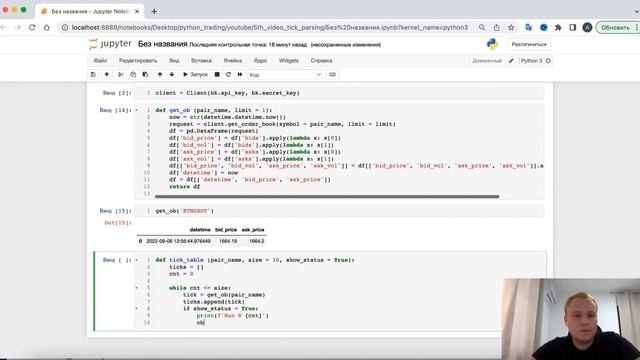Reload the page in browser

pos(32,27)
